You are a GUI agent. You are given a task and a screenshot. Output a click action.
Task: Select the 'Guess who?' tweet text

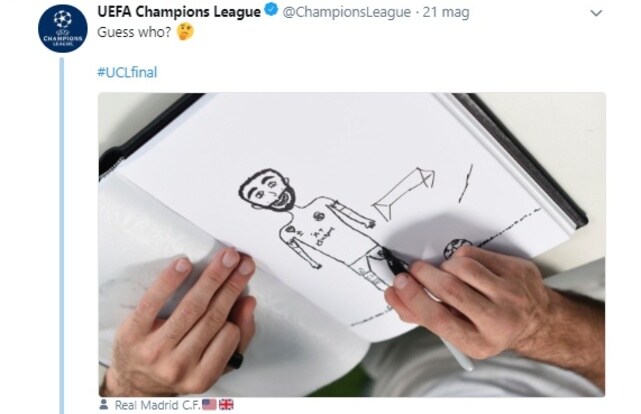pyautogui.click(x=134, y=32)
